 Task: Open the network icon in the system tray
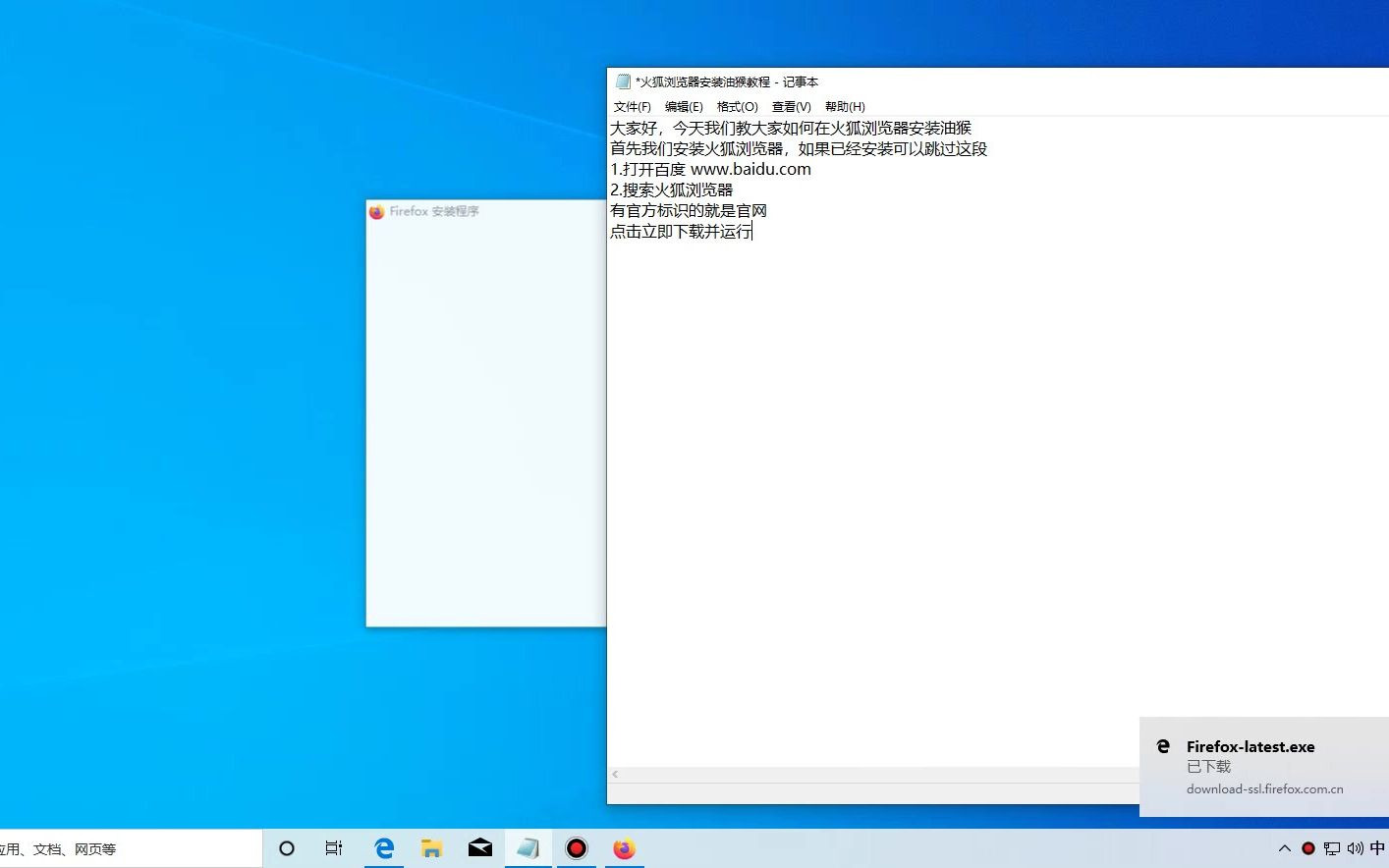(x=1332, y=848)
